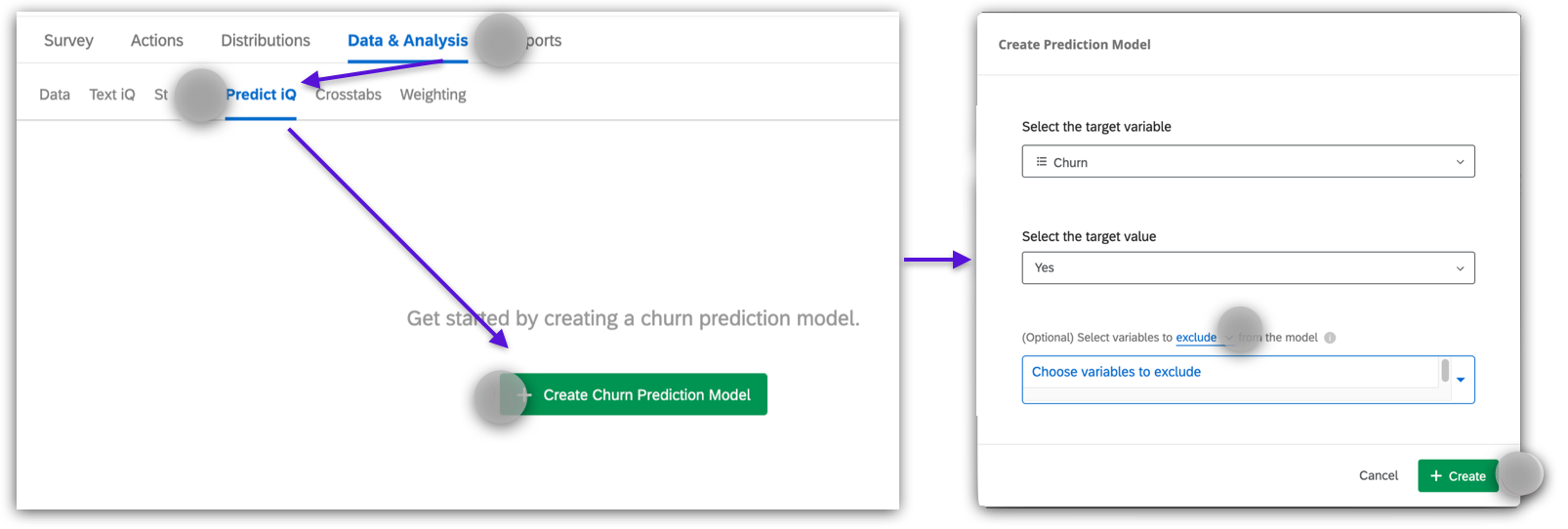Click Create Churn Prediction Model button
This screenshot has width=1568, height=529.
click(635, 394)
